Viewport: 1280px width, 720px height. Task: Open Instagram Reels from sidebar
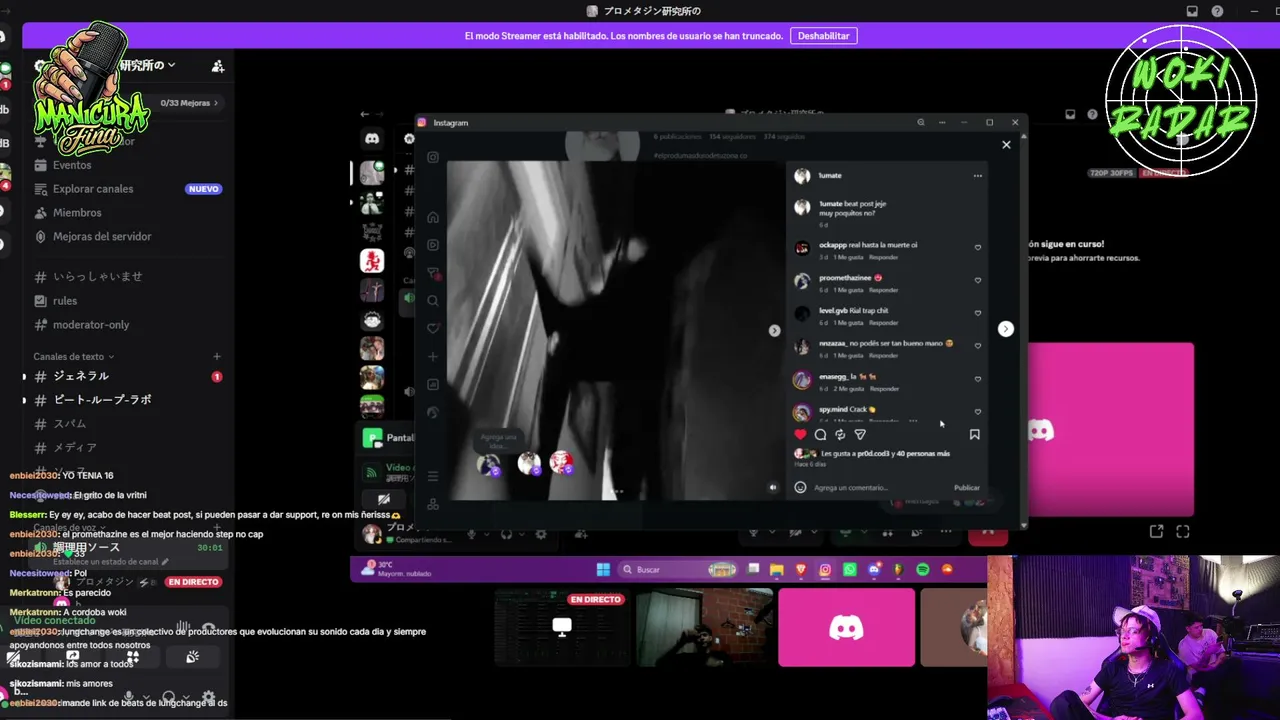coord(433,245)
